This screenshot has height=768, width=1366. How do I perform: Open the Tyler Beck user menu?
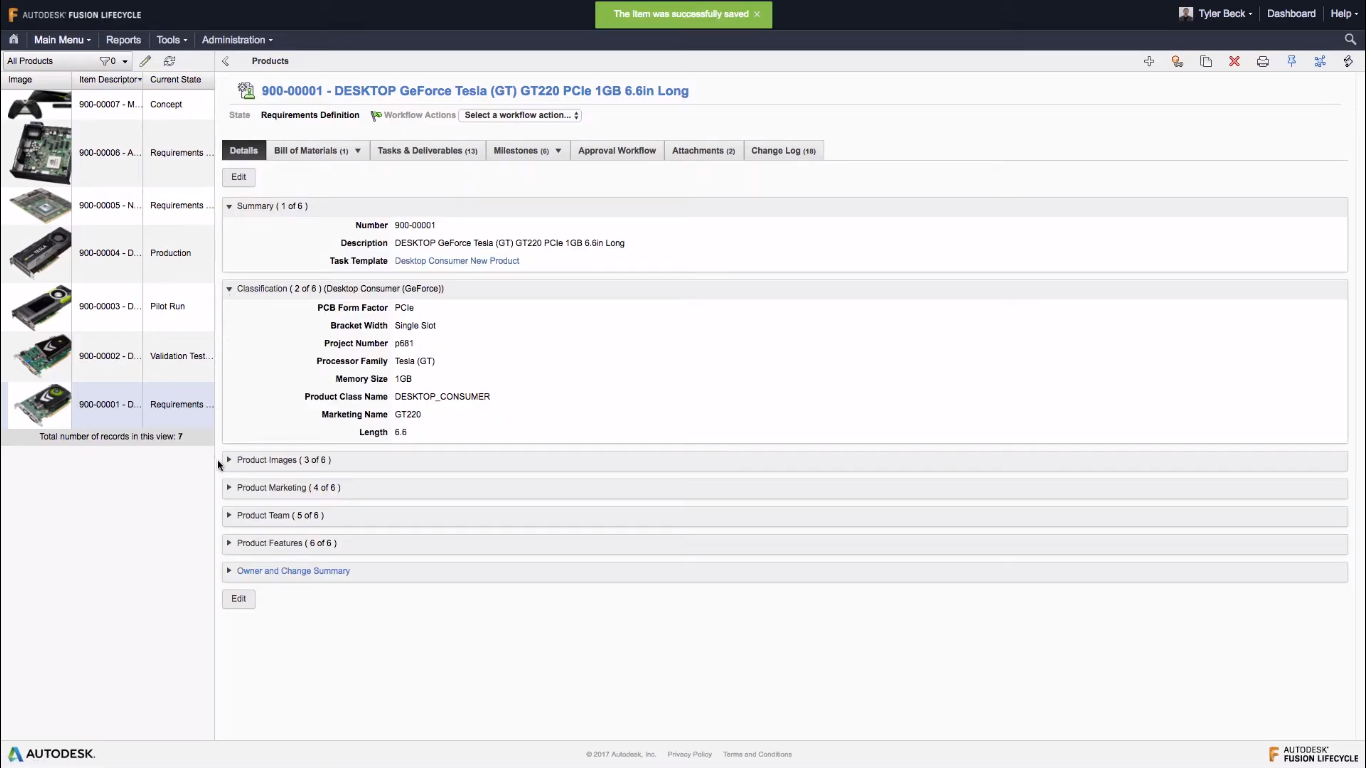[x=1224, y=14]
